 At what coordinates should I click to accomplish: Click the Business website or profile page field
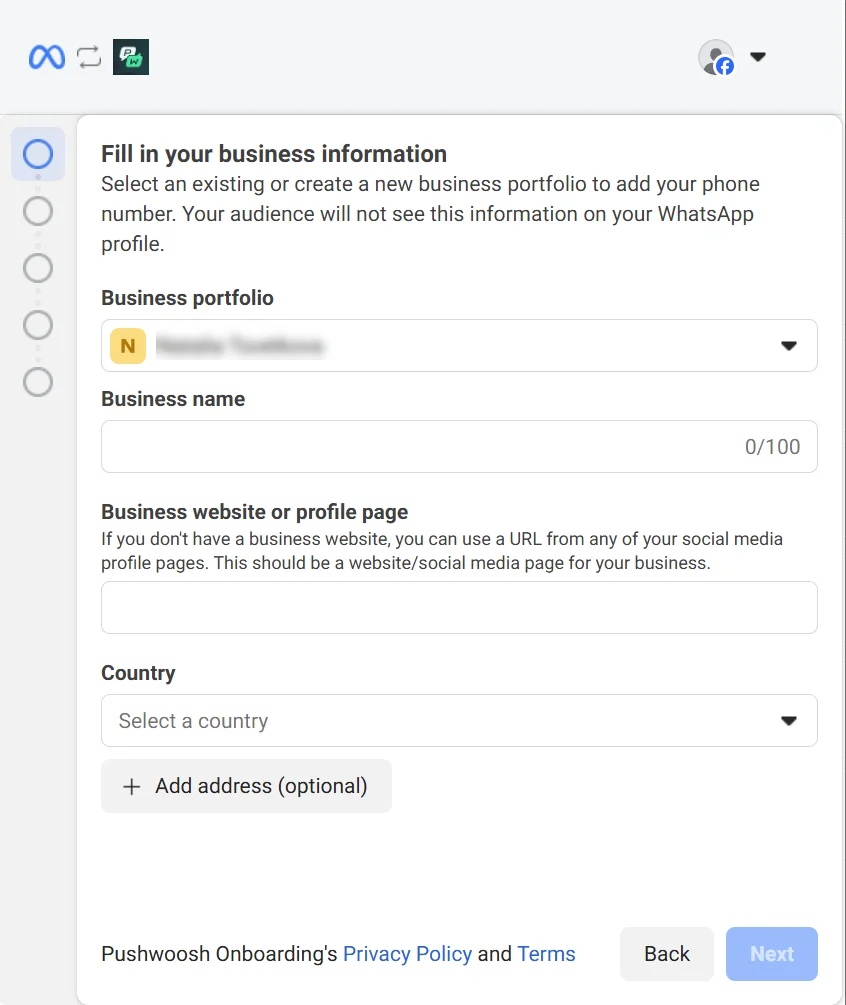[x=459, y=608]
